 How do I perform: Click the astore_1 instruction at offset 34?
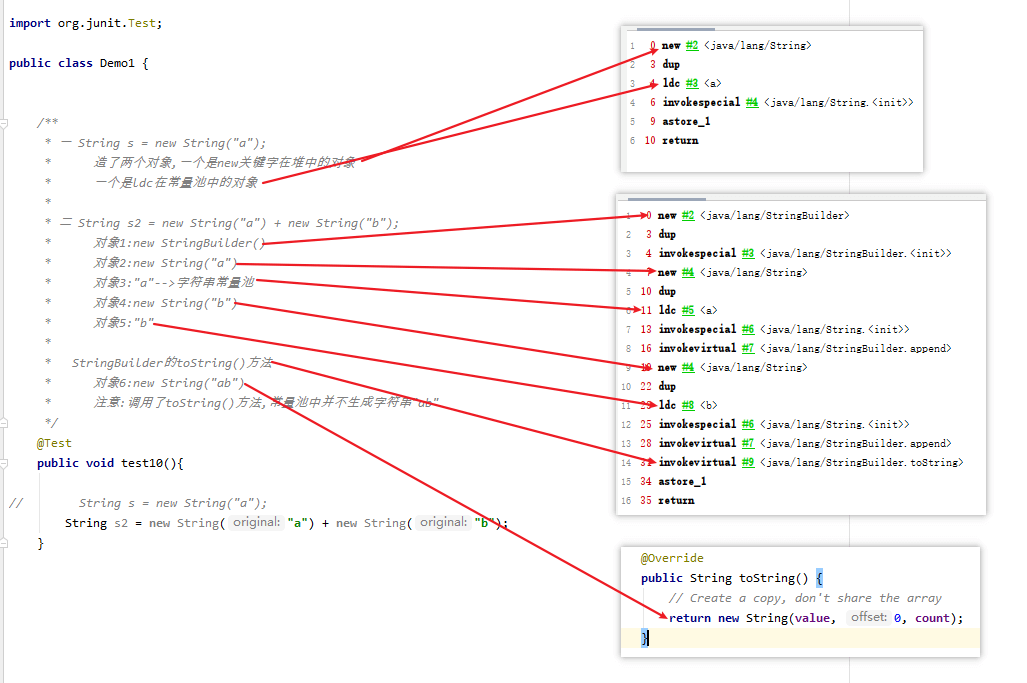(x=682, y=481)
